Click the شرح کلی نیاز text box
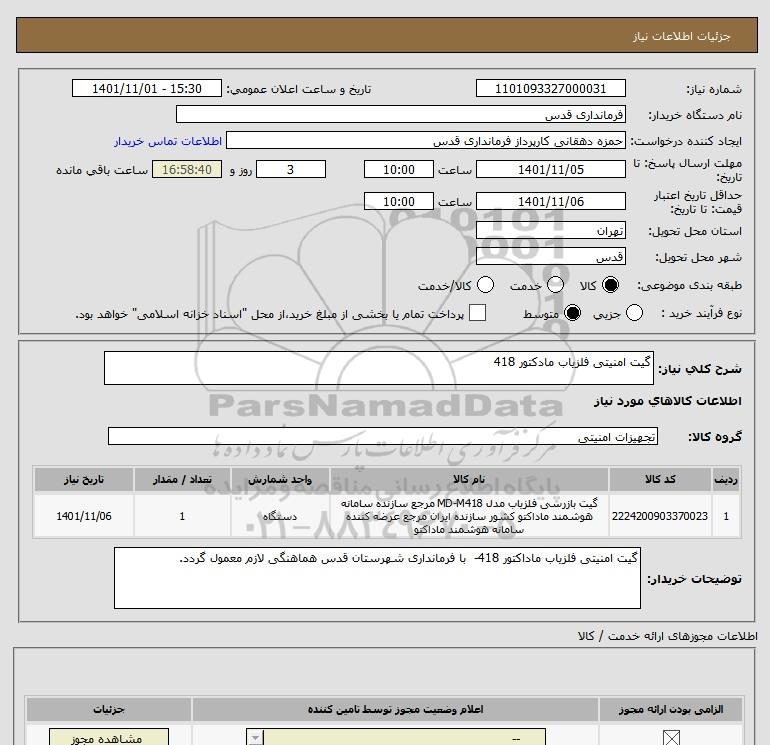Screen dimensions: 770x745 (379, 368)
